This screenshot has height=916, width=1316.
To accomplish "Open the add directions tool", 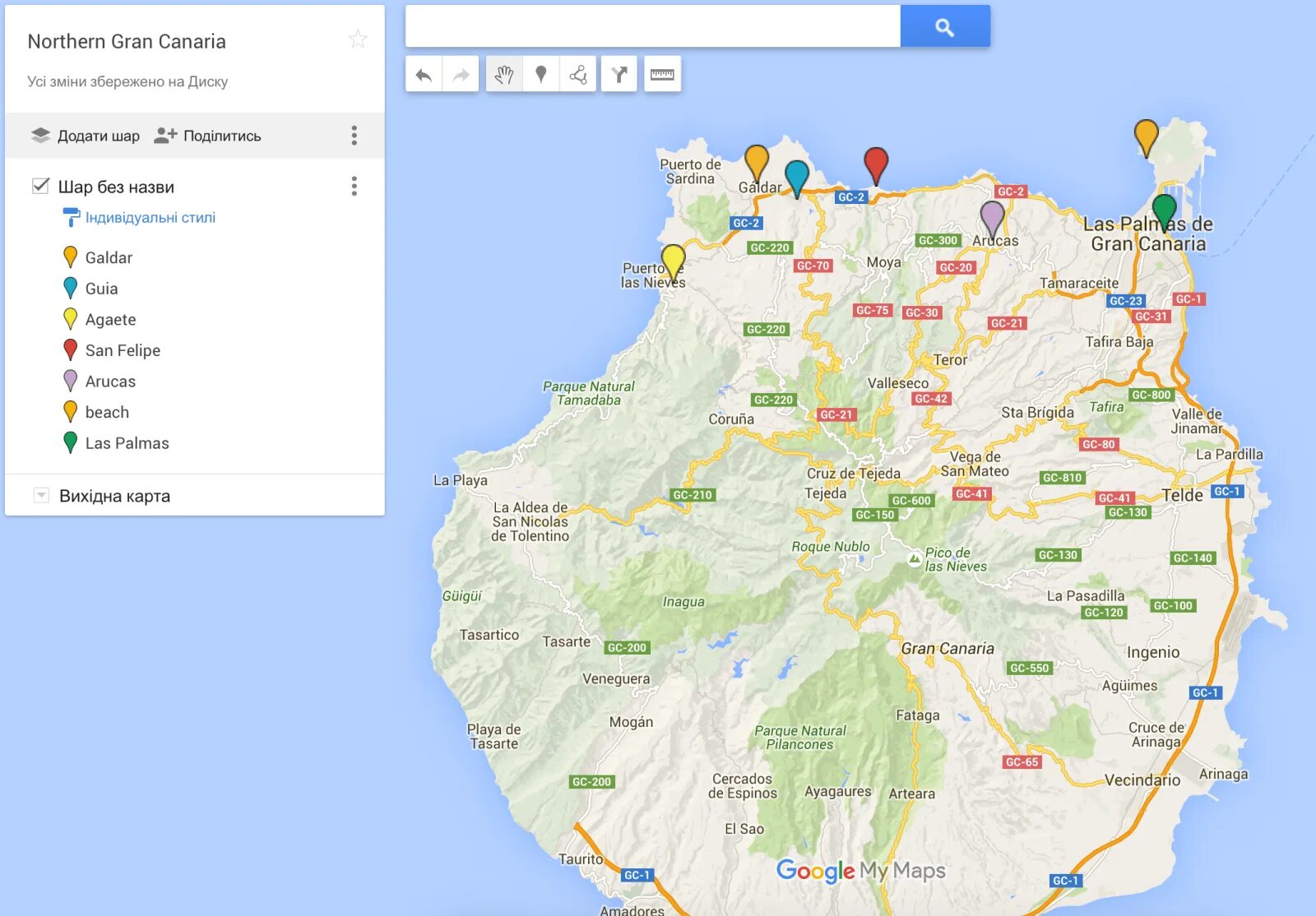I will click(619, 75).
